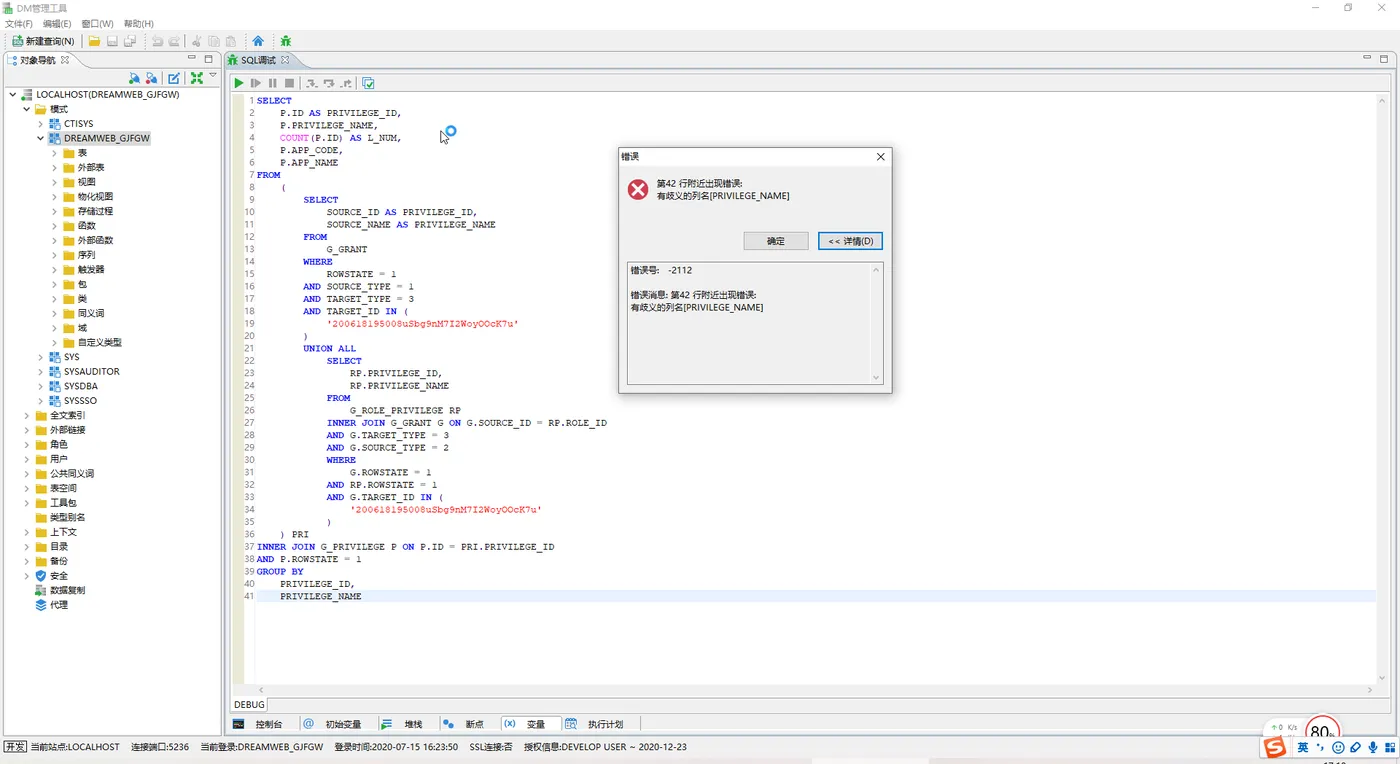Click the save disk icon in main toolbar

click(112, 41)
